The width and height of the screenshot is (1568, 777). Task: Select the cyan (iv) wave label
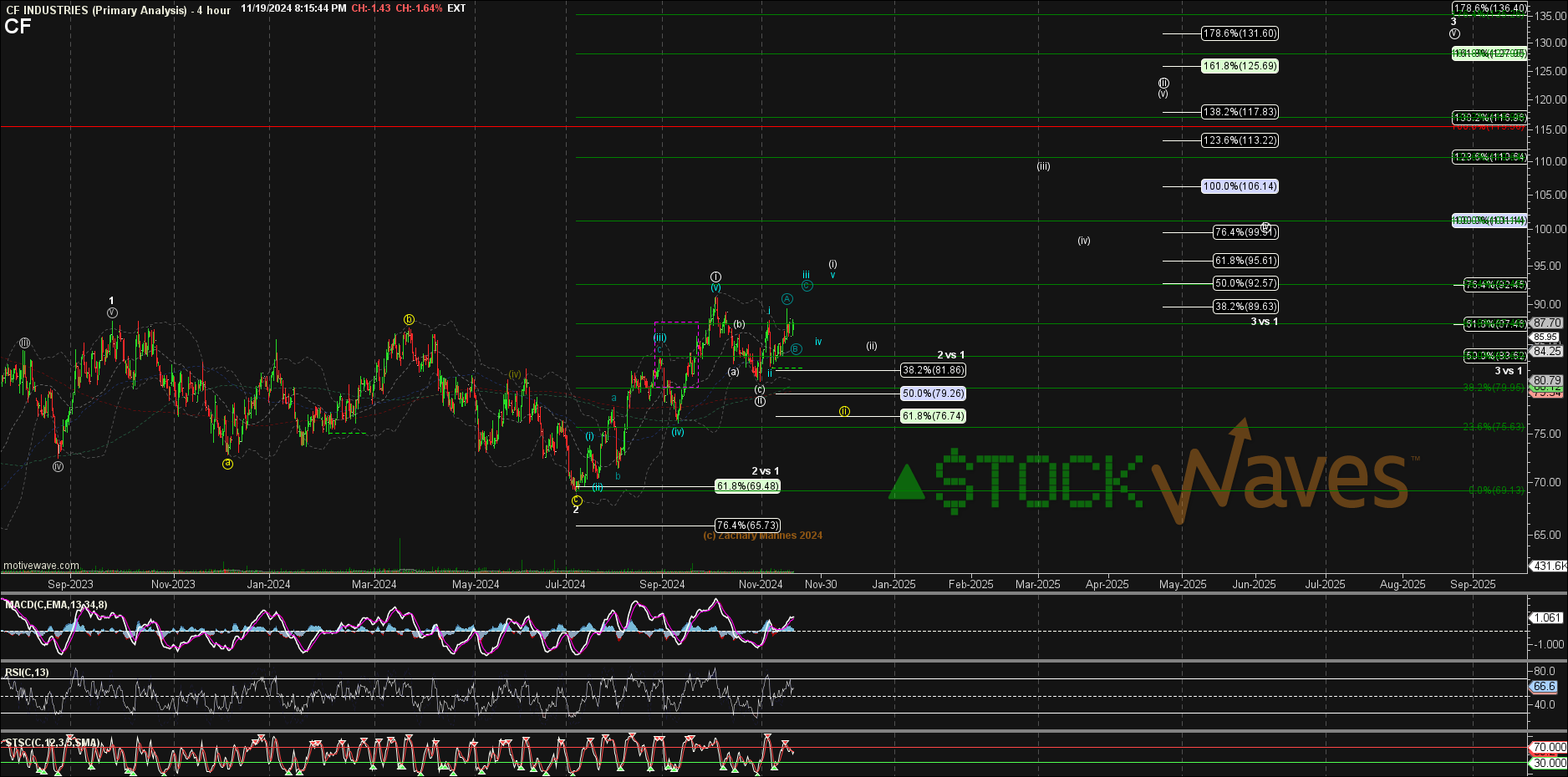677,432
